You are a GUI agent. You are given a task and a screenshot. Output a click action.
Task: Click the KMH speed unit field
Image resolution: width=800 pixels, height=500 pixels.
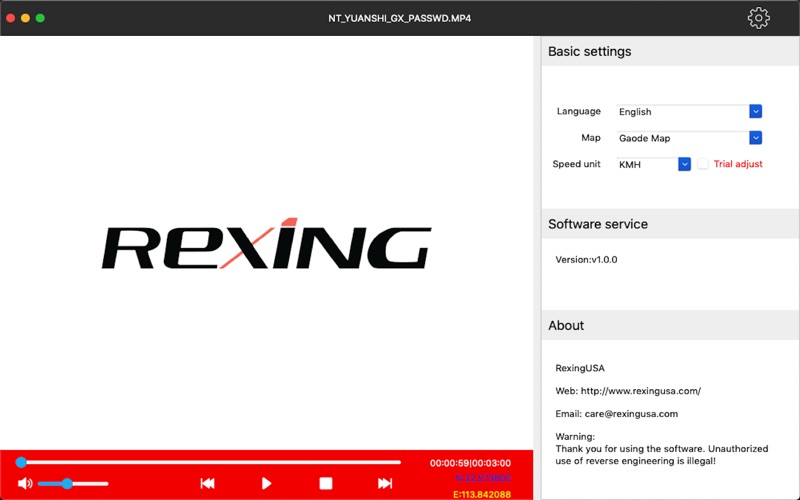(654, 164)
